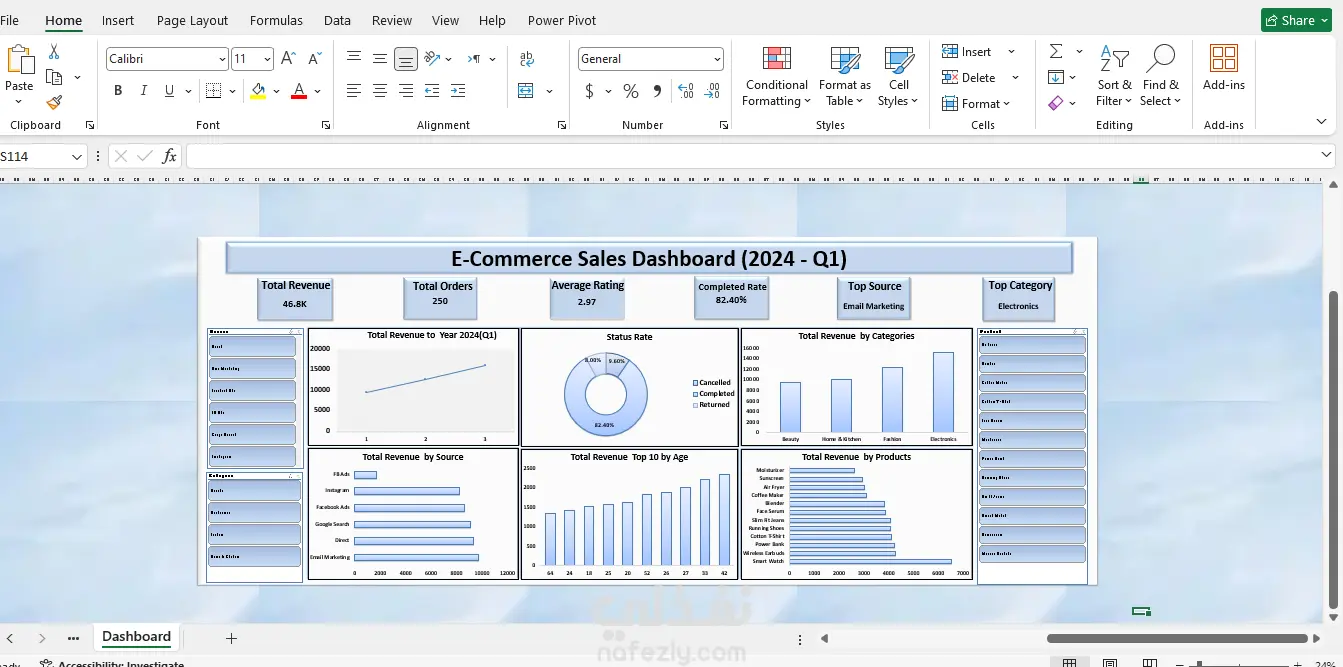Apply yellow fill color
This screenshot has height=667, width=1343.
(258, 91)
